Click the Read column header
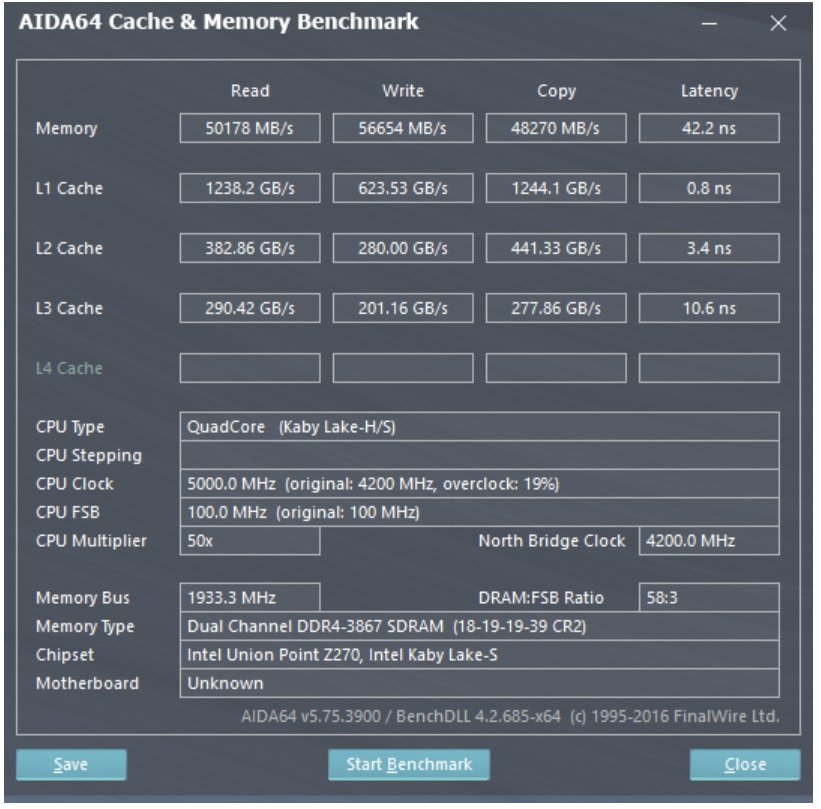821x809 pixels. 250,91
